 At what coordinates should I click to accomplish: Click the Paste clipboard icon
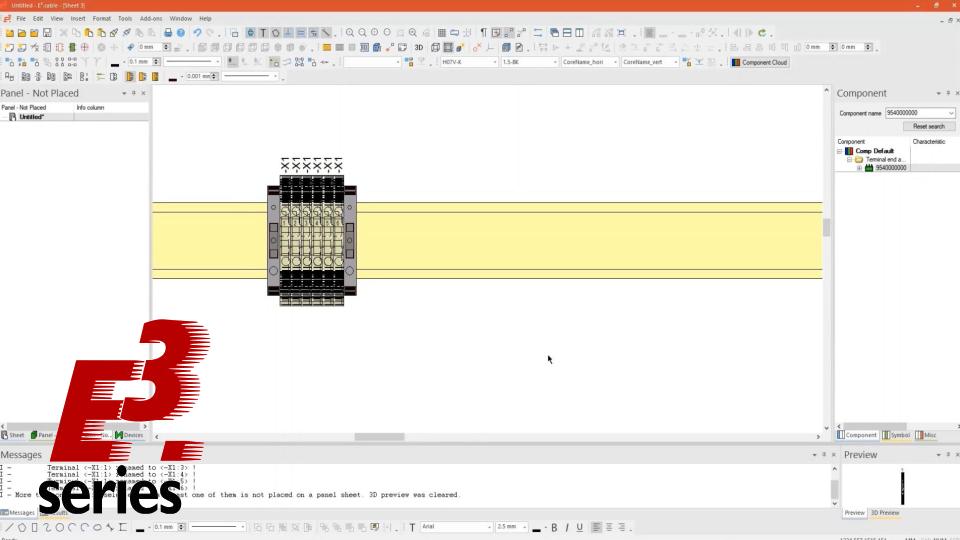pos(89,33)
